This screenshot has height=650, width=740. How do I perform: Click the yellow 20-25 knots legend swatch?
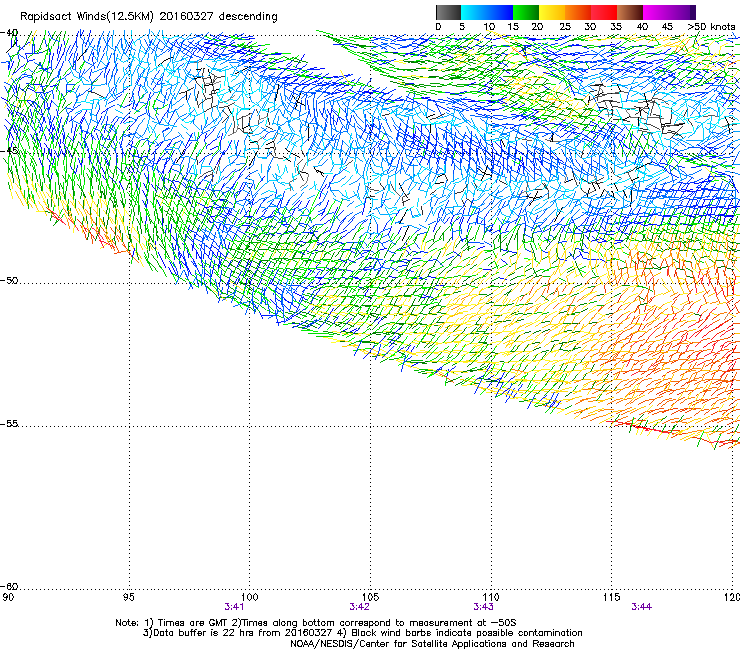click(552, 12)
